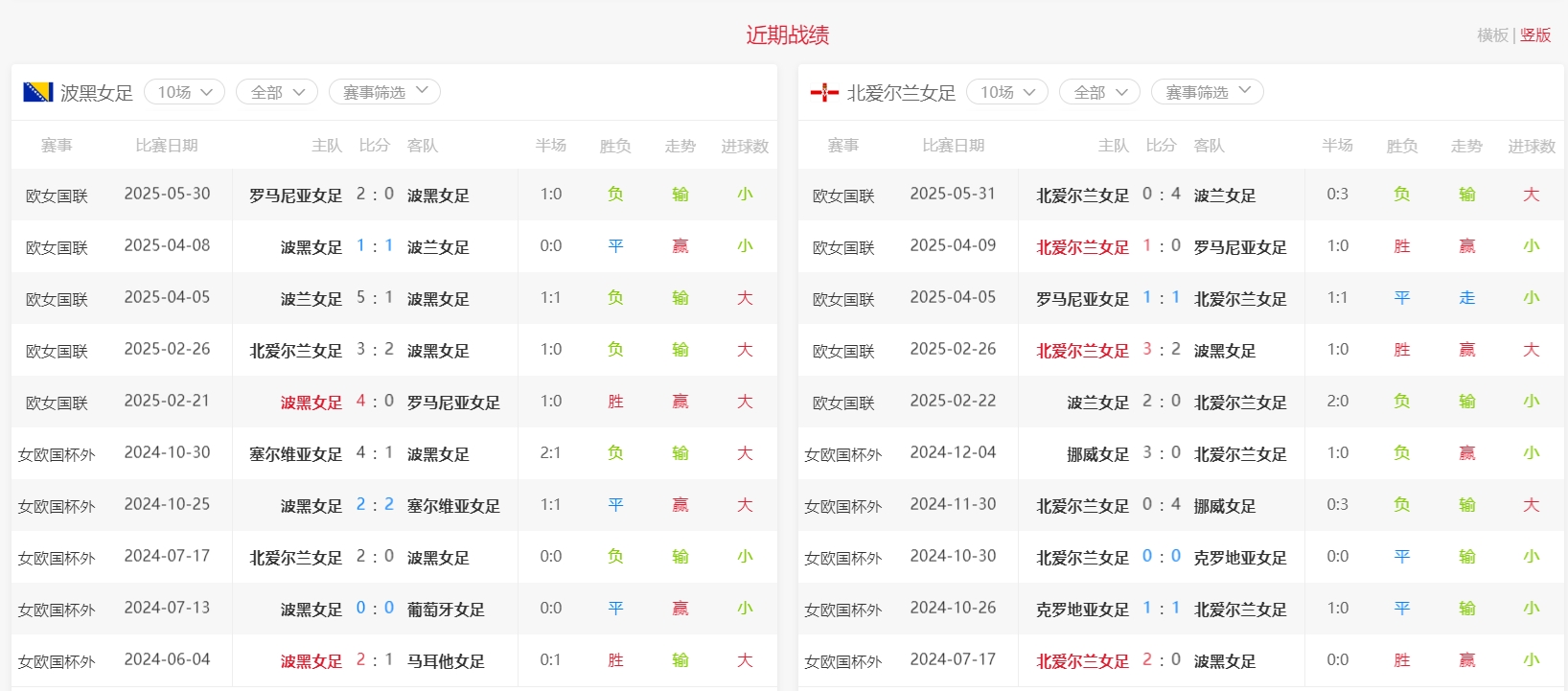This screenshot has height=691, width=1568.
Task: Expand 全部 filter for 北爱尔兰女足
Action: point(1099,92)
